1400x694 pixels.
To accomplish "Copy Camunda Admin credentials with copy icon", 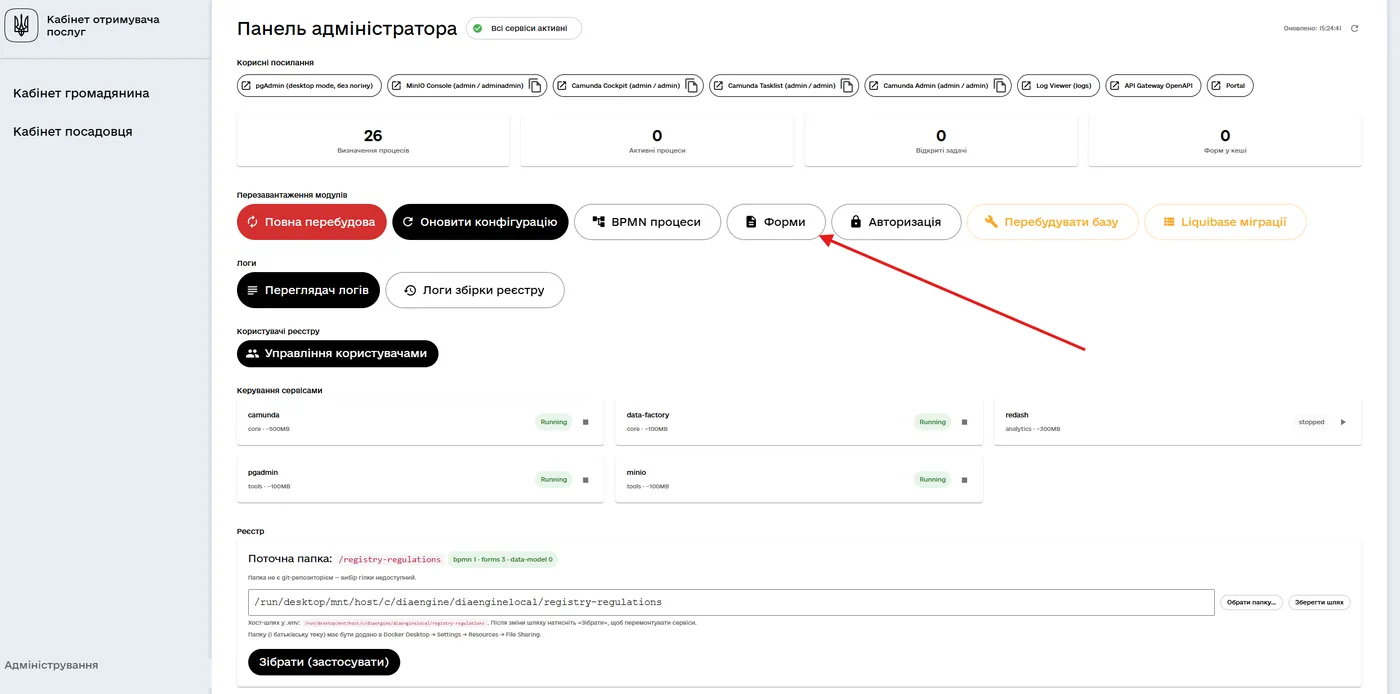I will 1000,86.
